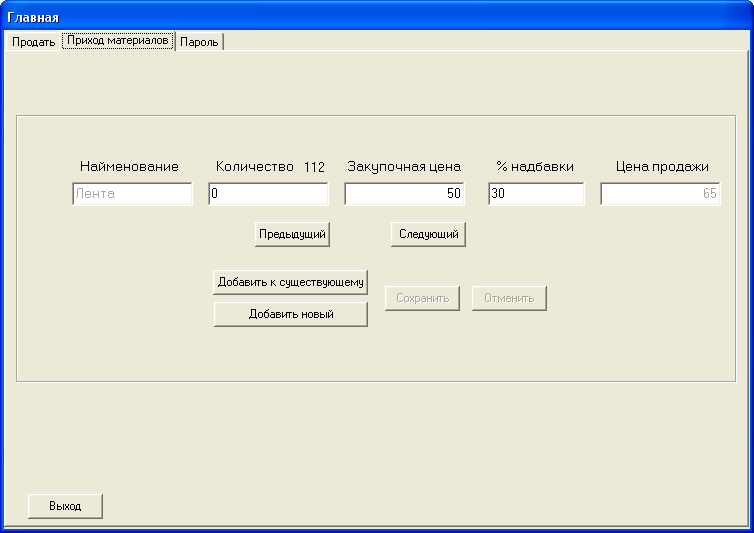Click the Отменить button

pyautogui.click(x=509, y=298)
